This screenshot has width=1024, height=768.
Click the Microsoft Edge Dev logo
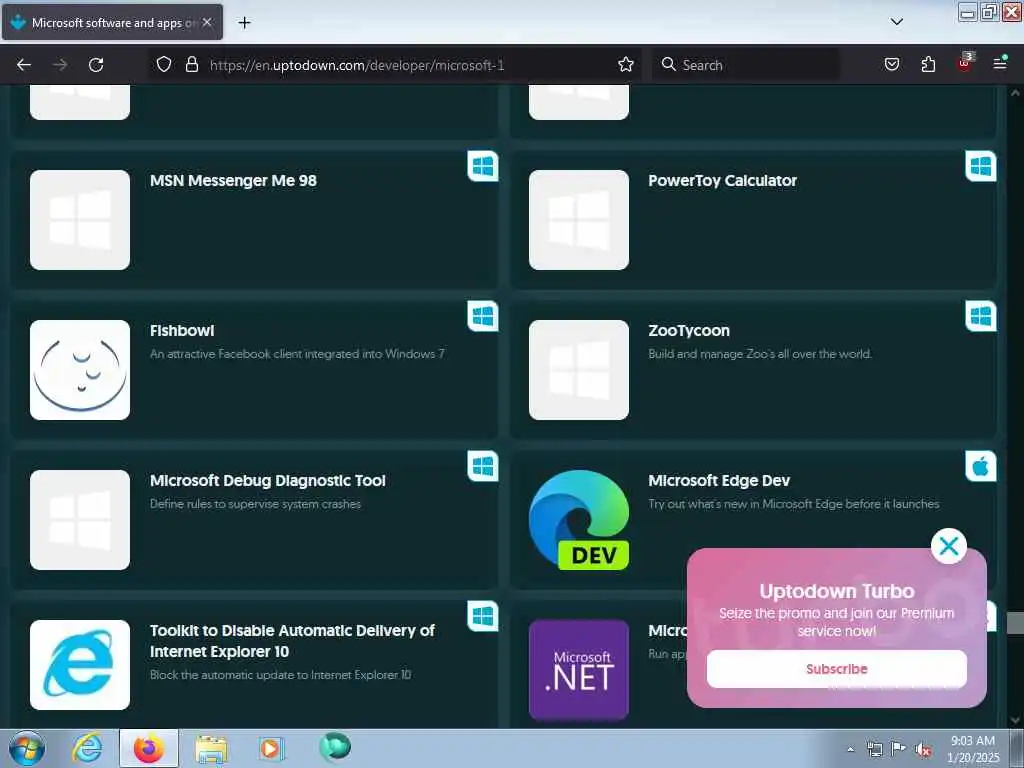coord(579,520)
